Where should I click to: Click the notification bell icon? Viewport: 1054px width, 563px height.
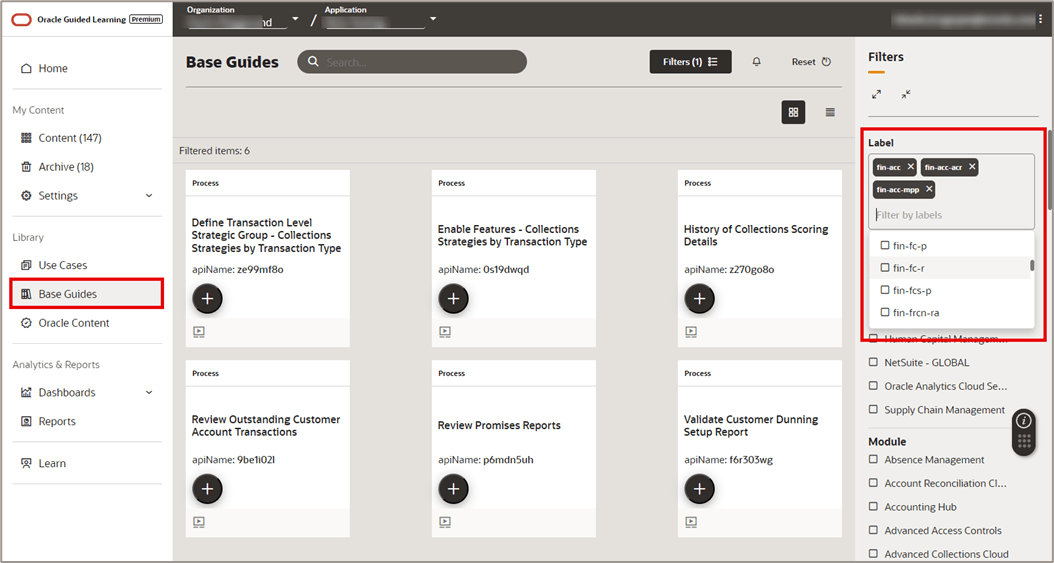[756, 62]
